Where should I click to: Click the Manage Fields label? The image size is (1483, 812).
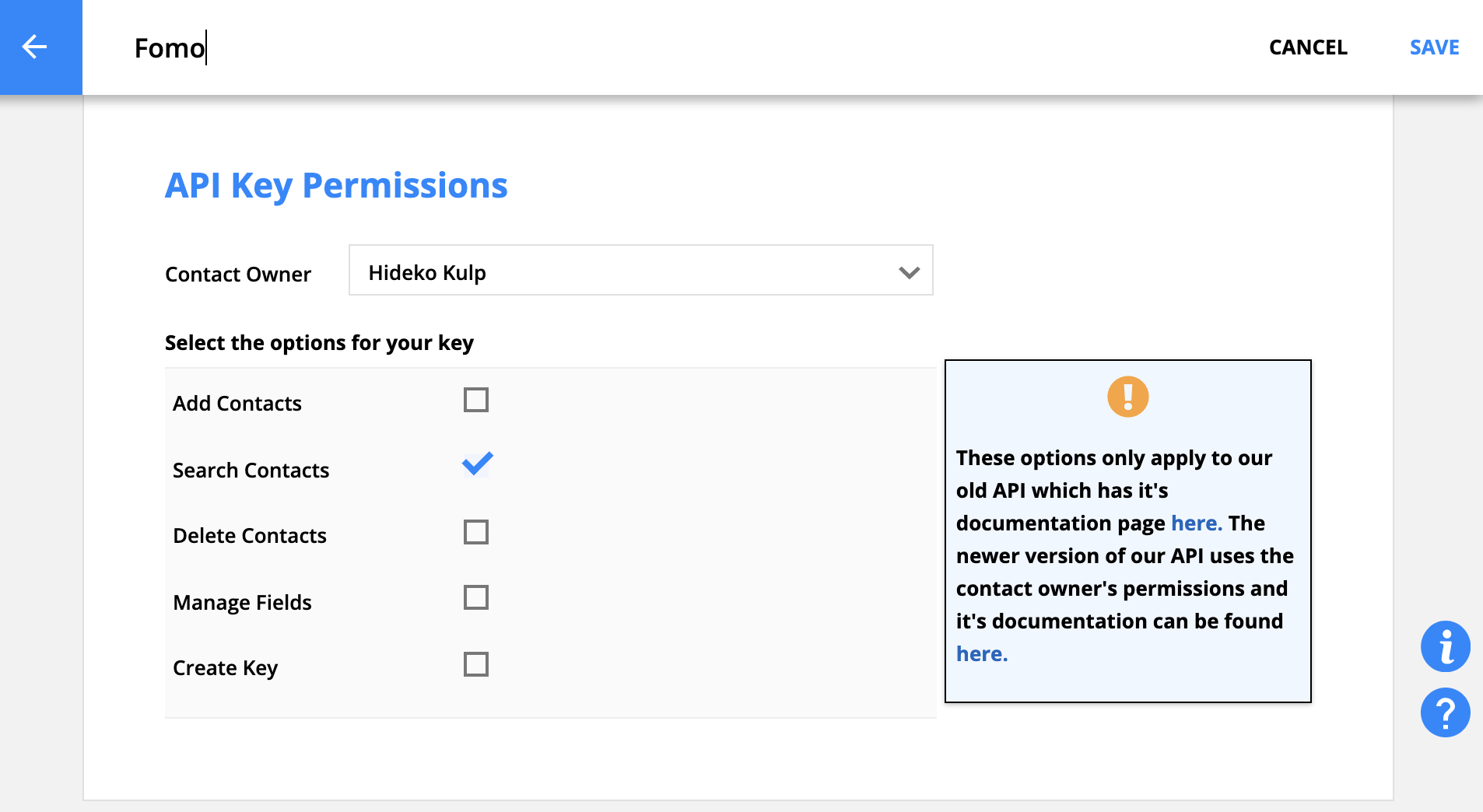pos(242,603)
